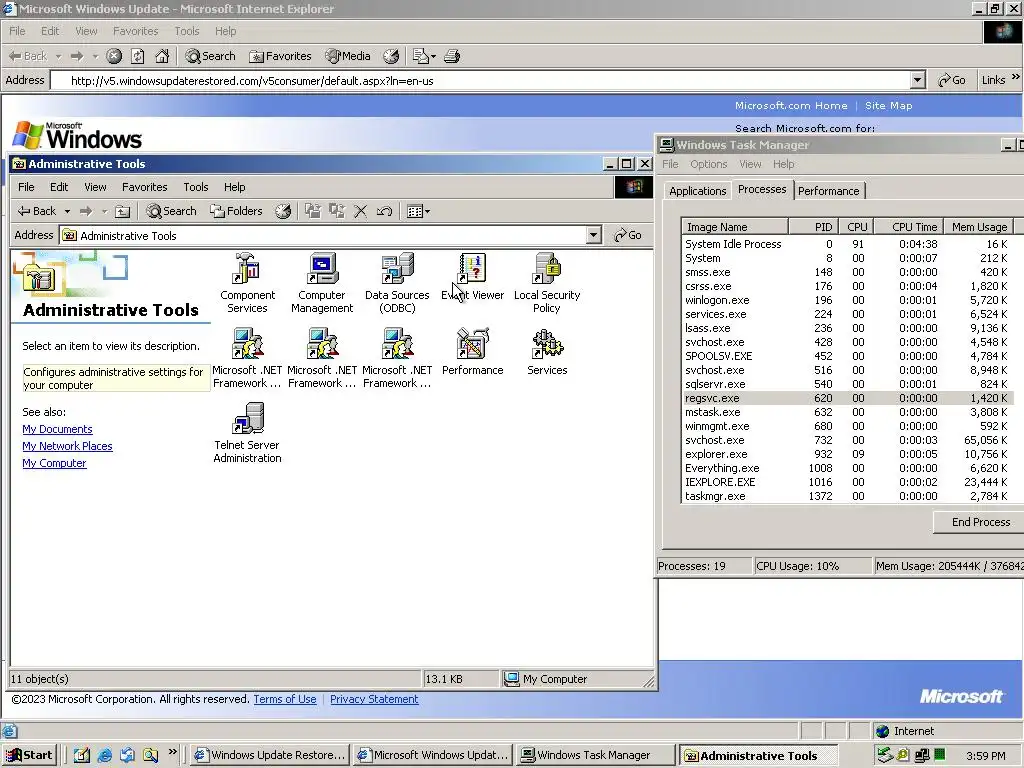The image size is (1024, 768).
Task: Click Refresh icon in Internet Explorer toolbar
Action: point(138,56)
